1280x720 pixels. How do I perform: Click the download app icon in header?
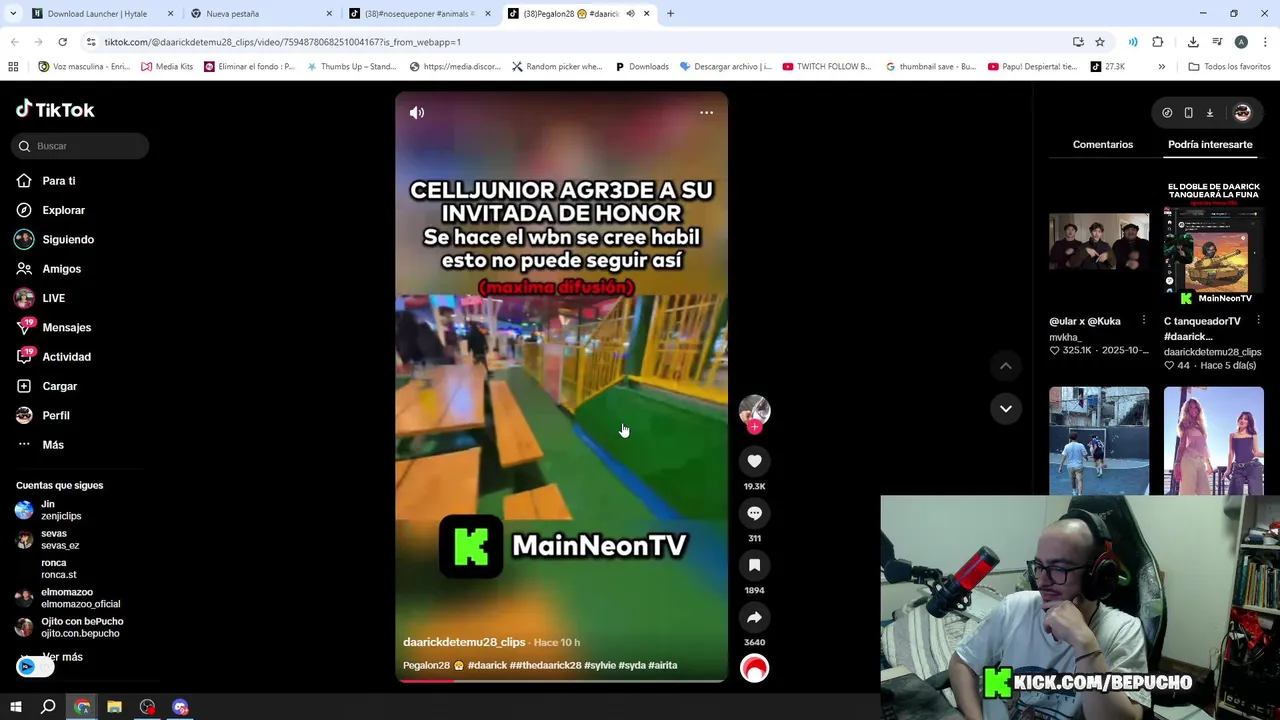tap(1209, 113)
